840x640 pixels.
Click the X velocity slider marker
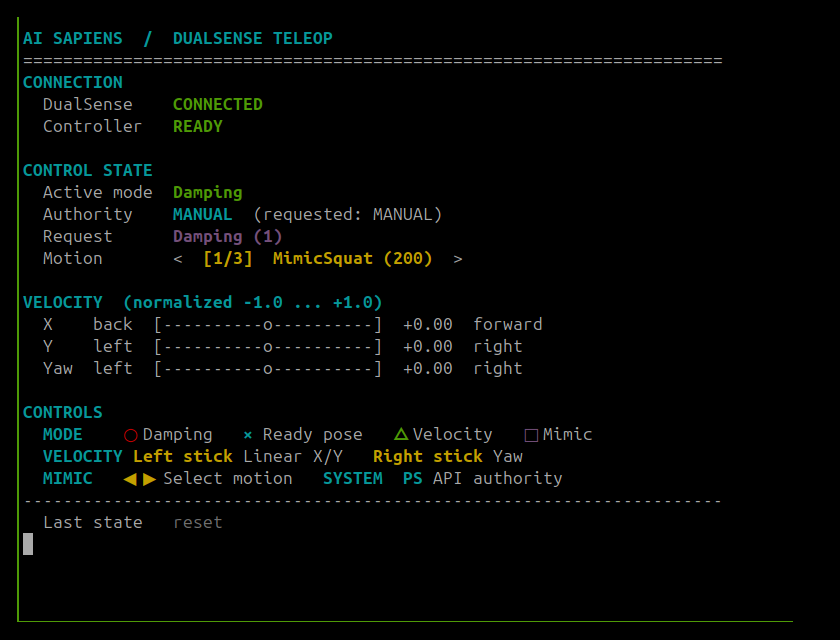[268, 325]
